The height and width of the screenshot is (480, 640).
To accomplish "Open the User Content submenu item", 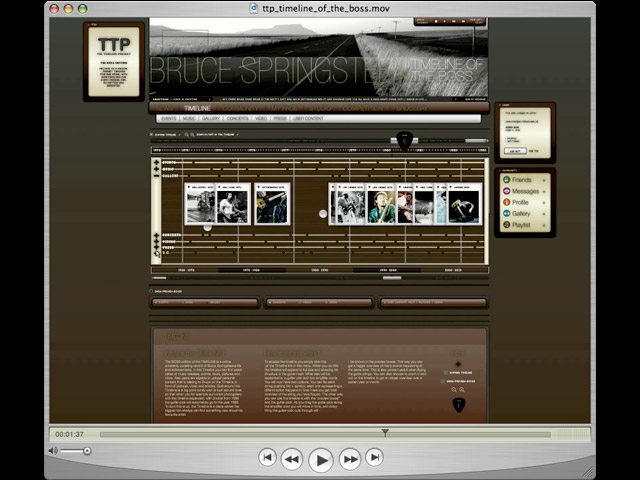I will pos(308,118).
